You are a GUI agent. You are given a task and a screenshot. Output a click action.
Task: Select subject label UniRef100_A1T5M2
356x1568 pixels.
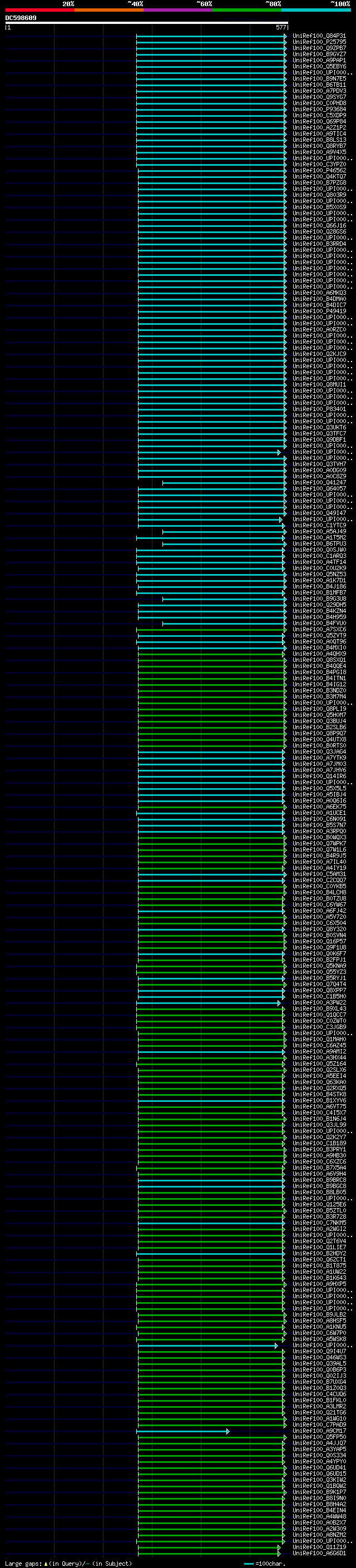[x=319, y=537]
